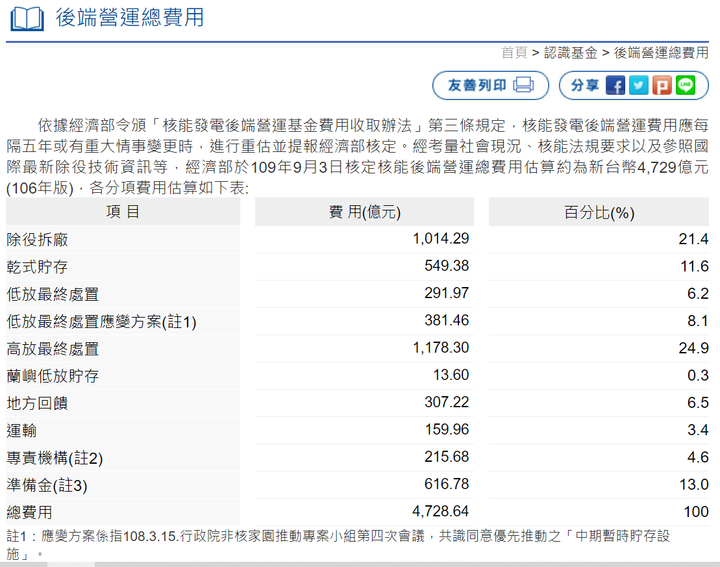Click the printer icon in 友善列印 button

point(523,85)
